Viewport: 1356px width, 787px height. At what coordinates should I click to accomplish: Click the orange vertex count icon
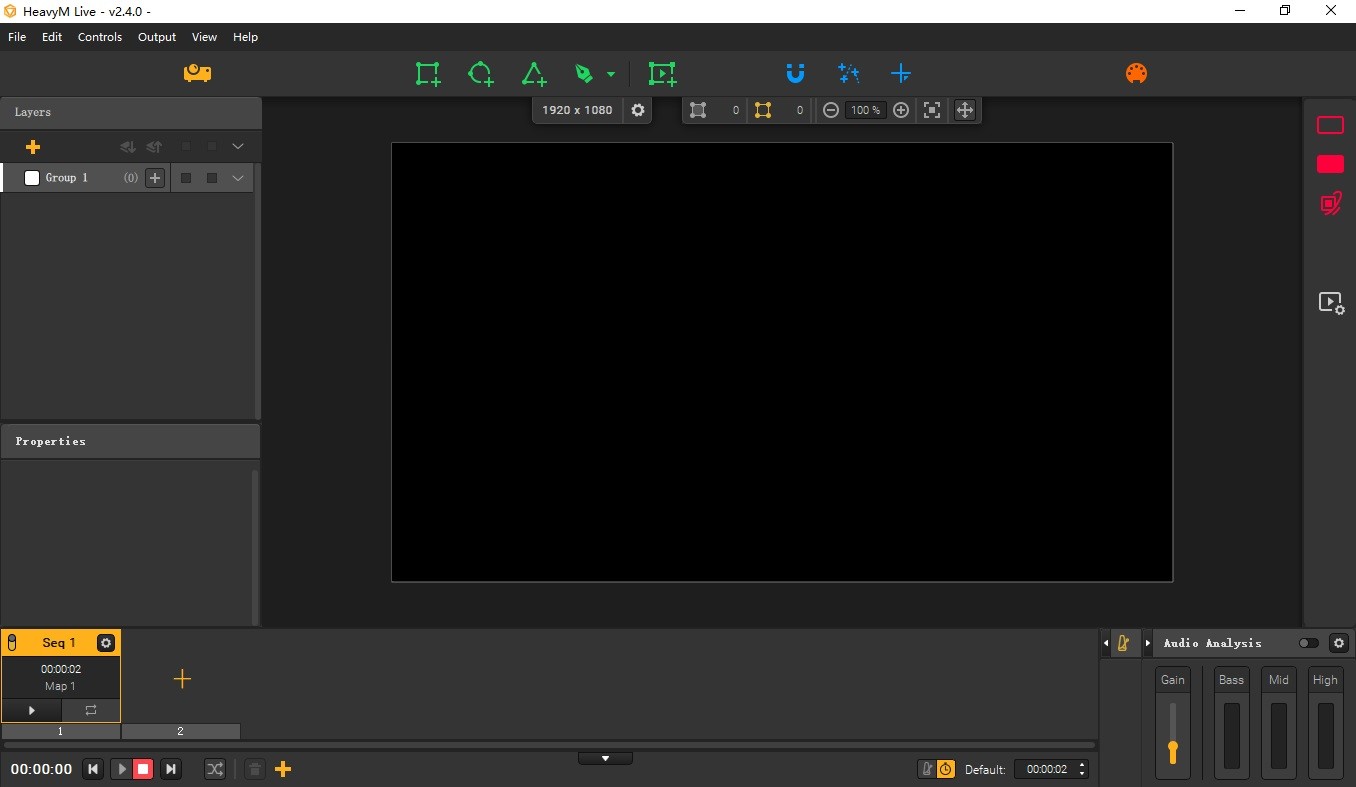pos(763,110)
